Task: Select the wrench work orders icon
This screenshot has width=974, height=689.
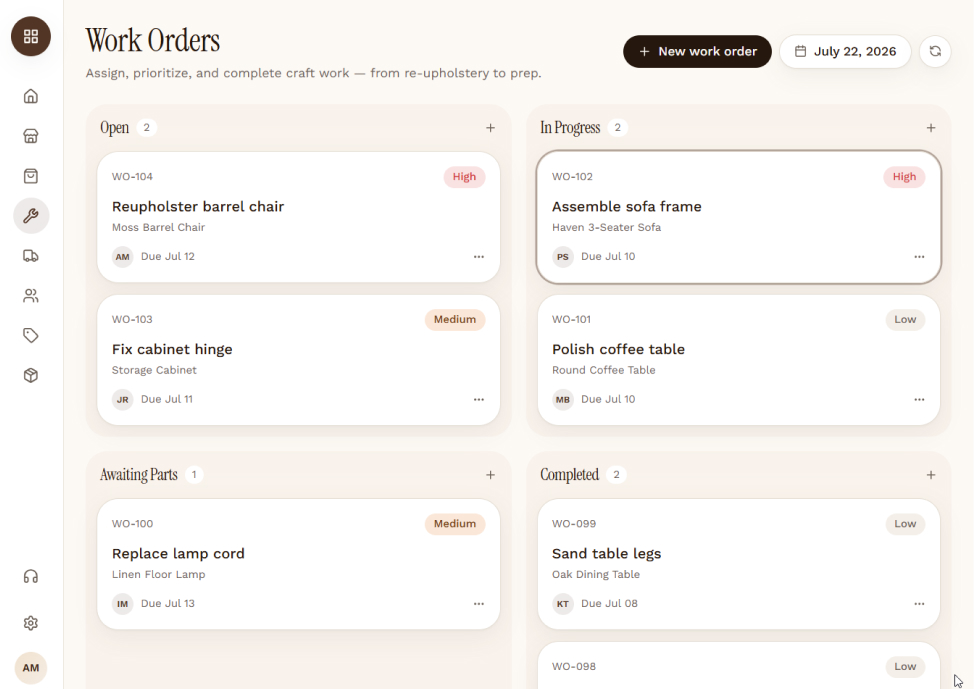Action: click(31, 216)
